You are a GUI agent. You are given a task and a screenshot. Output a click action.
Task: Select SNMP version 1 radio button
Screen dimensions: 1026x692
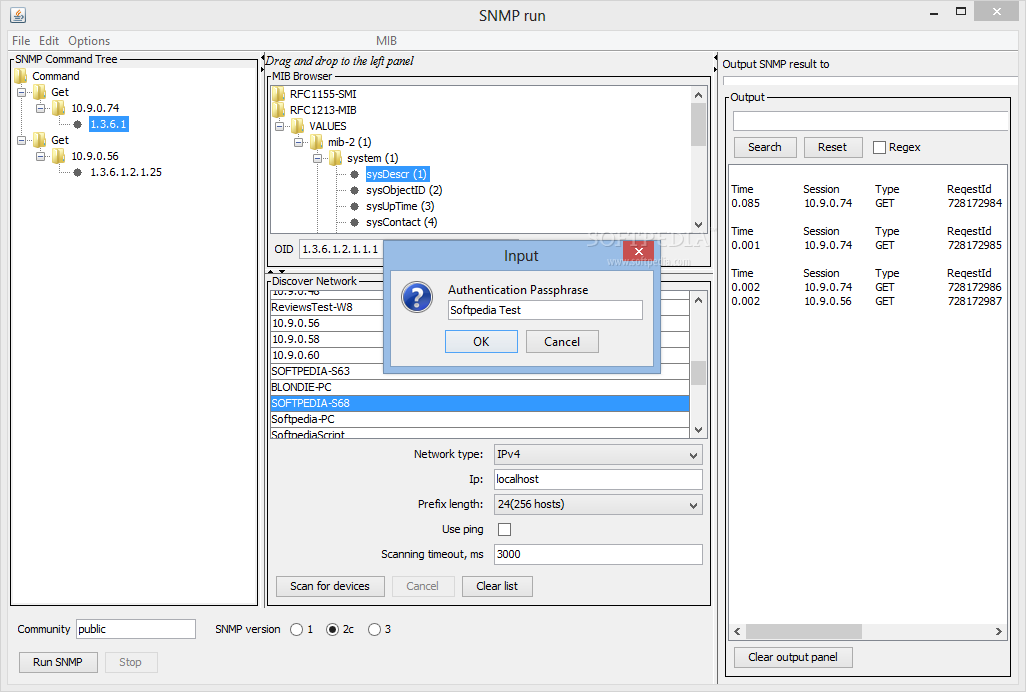click(296, 629)
